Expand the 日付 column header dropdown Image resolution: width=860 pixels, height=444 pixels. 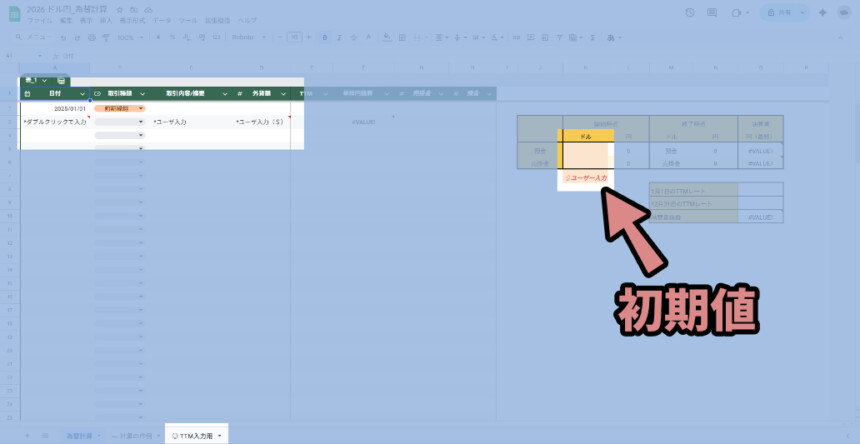tap(82, 93)
